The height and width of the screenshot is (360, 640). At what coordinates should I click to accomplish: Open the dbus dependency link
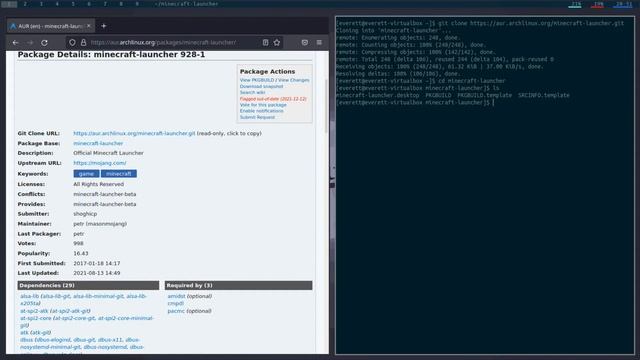coord(27,340)
